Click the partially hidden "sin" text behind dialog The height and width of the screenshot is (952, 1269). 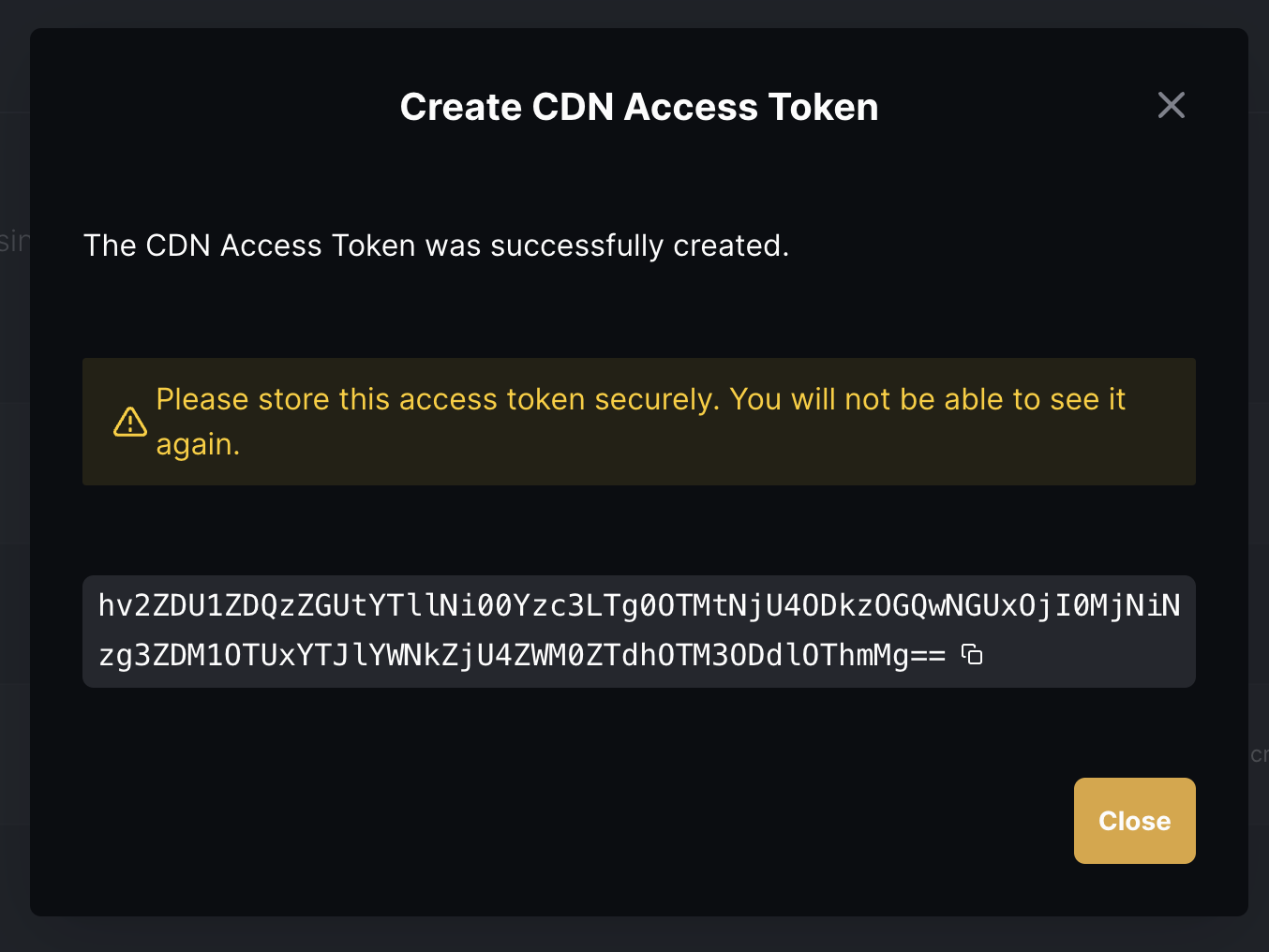14,241
